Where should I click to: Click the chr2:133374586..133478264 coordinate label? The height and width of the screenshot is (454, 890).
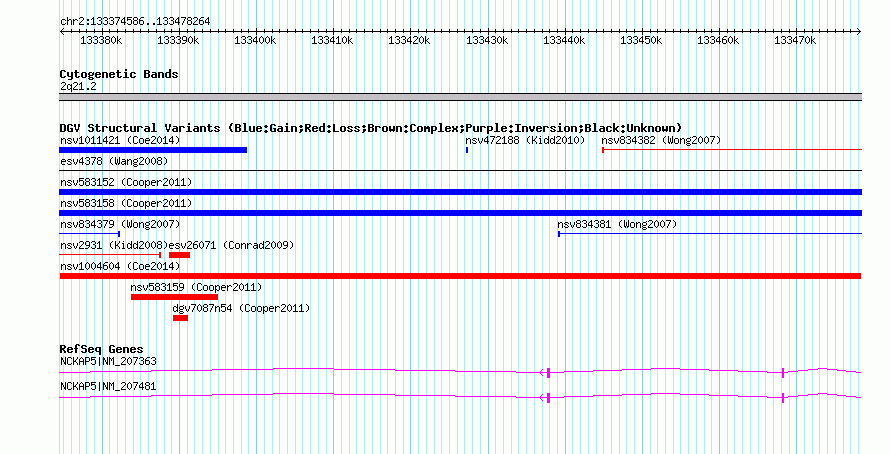click(x=135, y=21)
